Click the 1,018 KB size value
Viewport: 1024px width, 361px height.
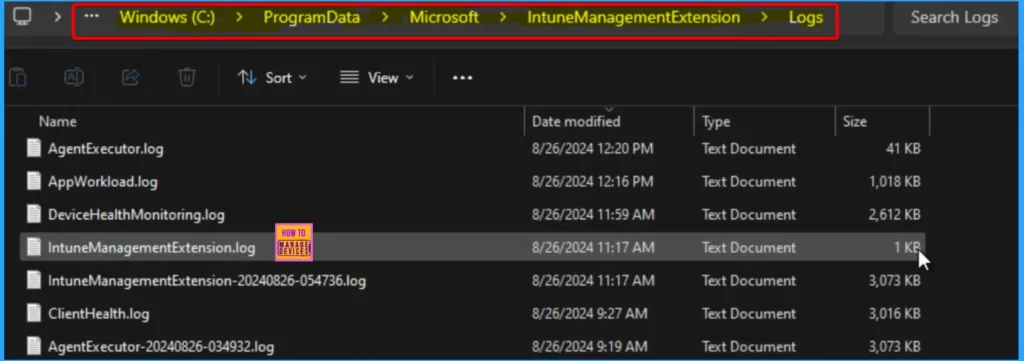(894, 182)
